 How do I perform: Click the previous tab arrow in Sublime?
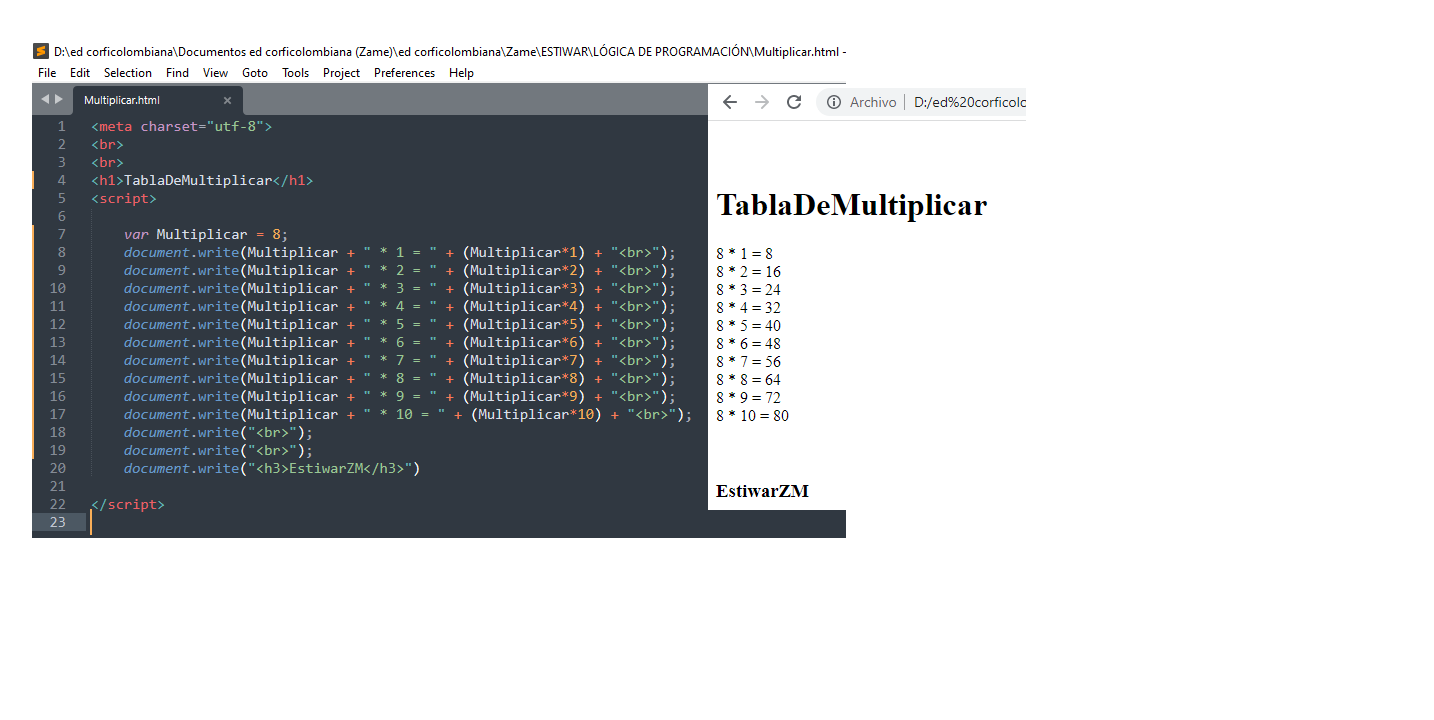45,99
